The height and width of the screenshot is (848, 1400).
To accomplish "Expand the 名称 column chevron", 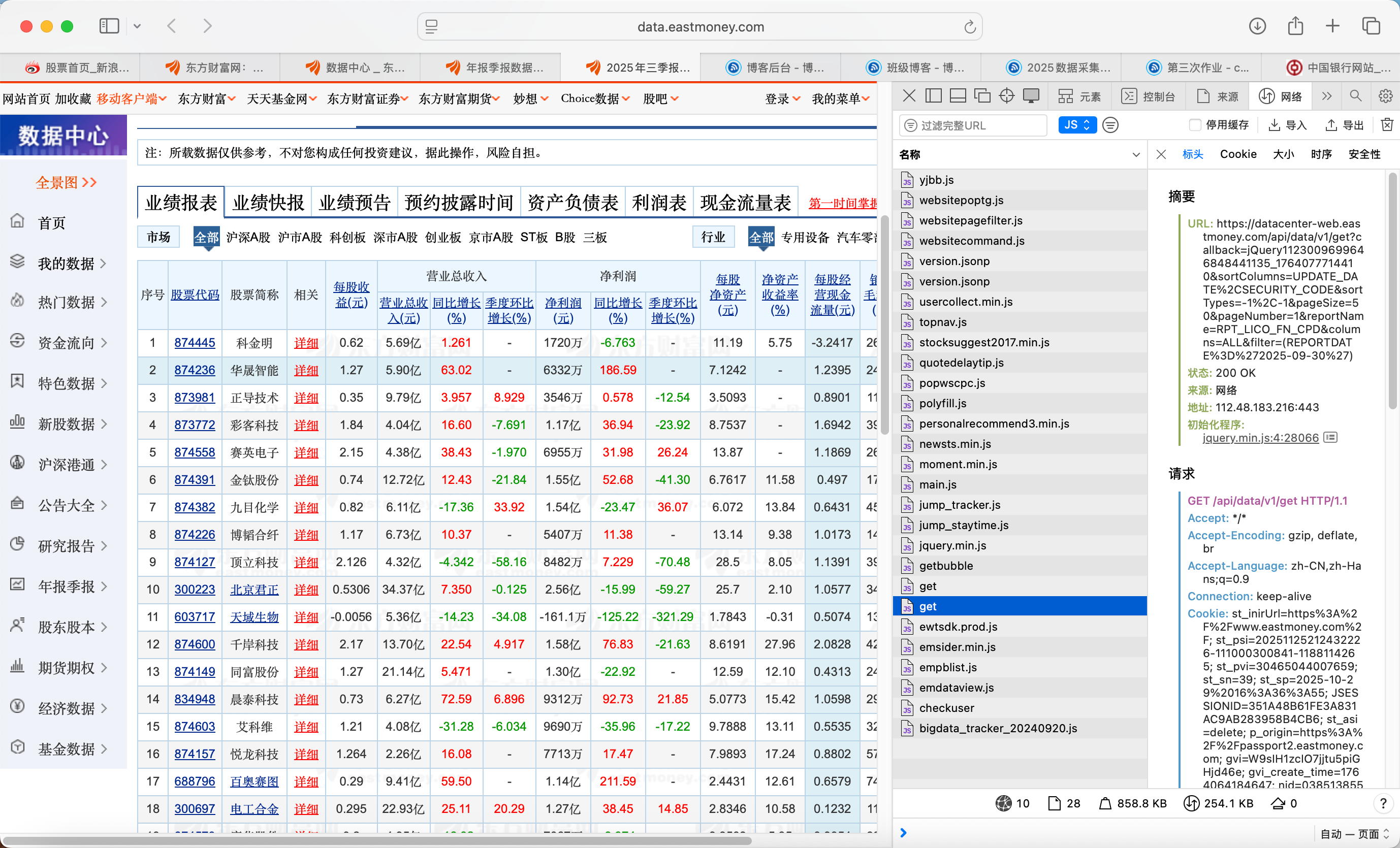I will click(x=1136, y=154).
